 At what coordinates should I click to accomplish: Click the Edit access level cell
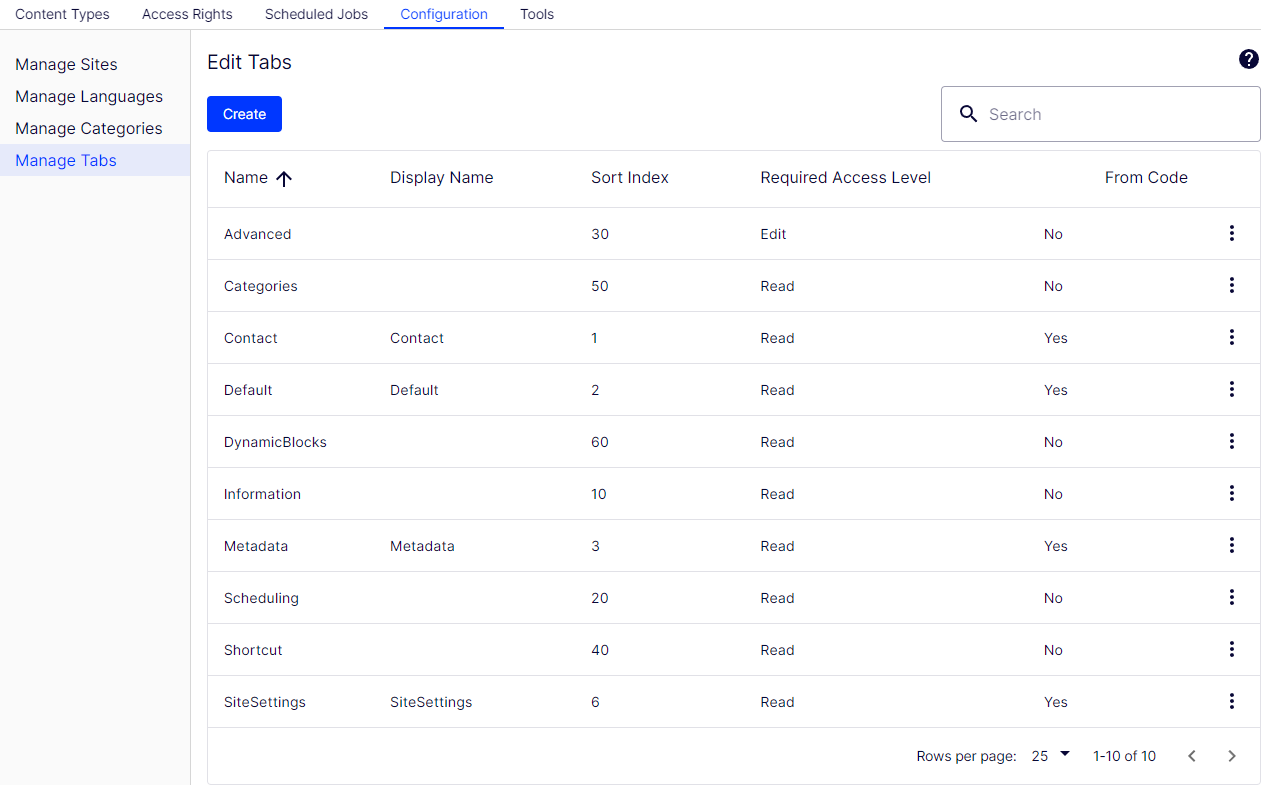(x=773, y=234)
